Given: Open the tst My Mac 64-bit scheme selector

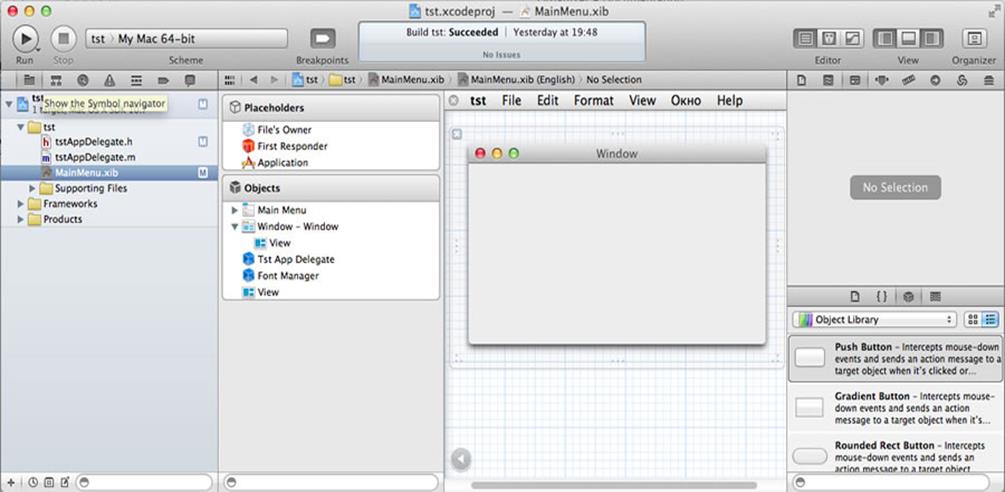Looking at the screenshot, I should 187,38.
